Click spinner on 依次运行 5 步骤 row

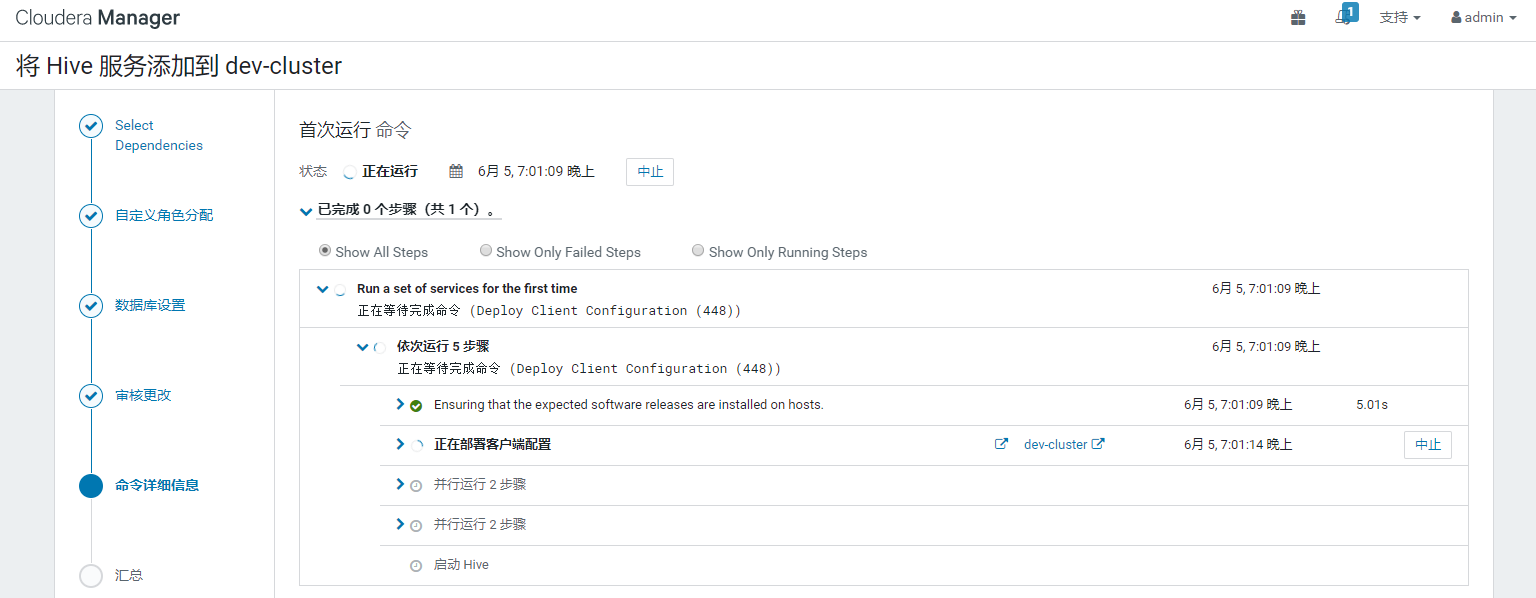click(x=380, y=348)
